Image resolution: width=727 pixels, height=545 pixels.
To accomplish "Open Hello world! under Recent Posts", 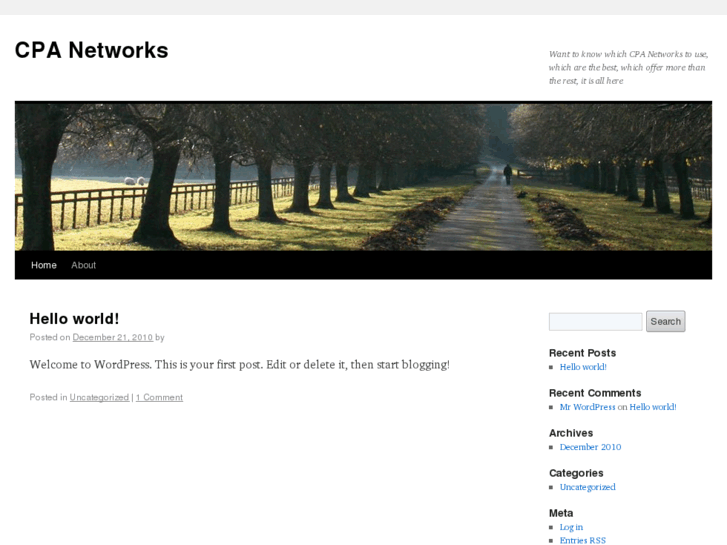I will coord(583,367).
